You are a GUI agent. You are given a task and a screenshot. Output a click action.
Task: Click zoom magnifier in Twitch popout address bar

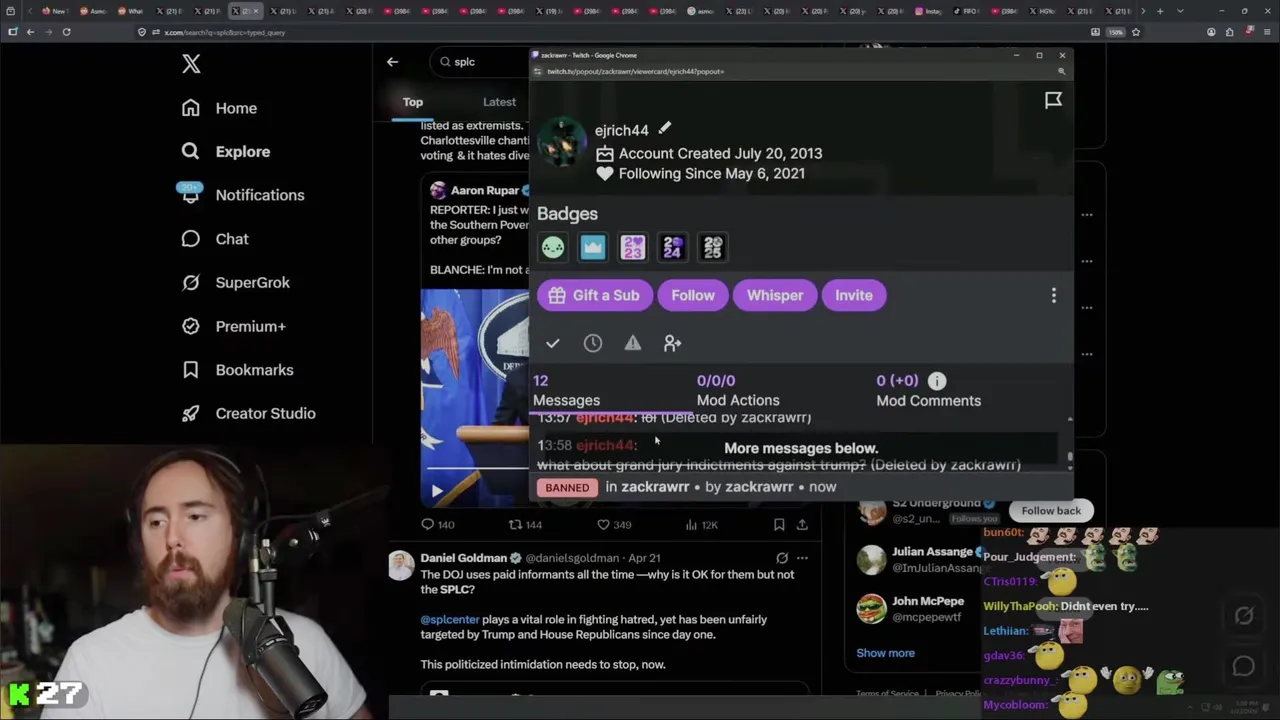1062,72
